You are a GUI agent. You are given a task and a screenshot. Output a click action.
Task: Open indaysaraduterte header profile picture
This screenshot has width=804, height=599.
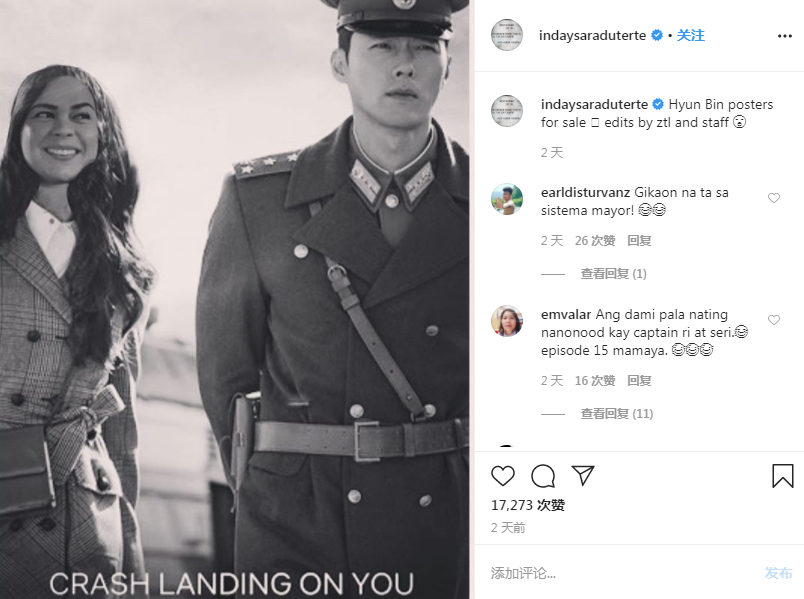[507, 35]
